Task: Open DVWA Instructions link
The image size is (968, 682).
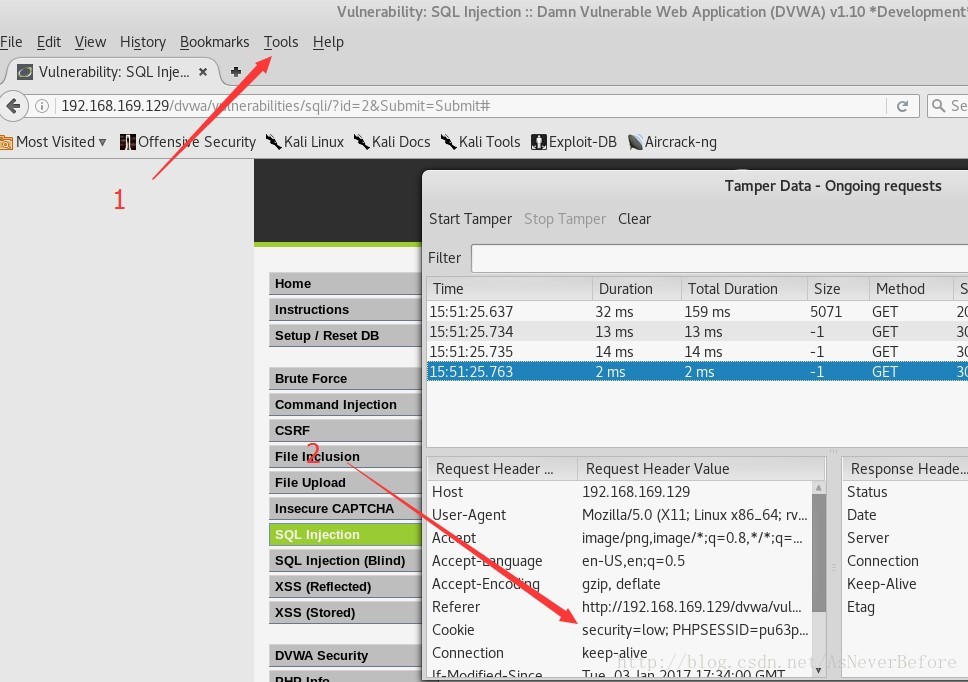Action: point(346,310)
